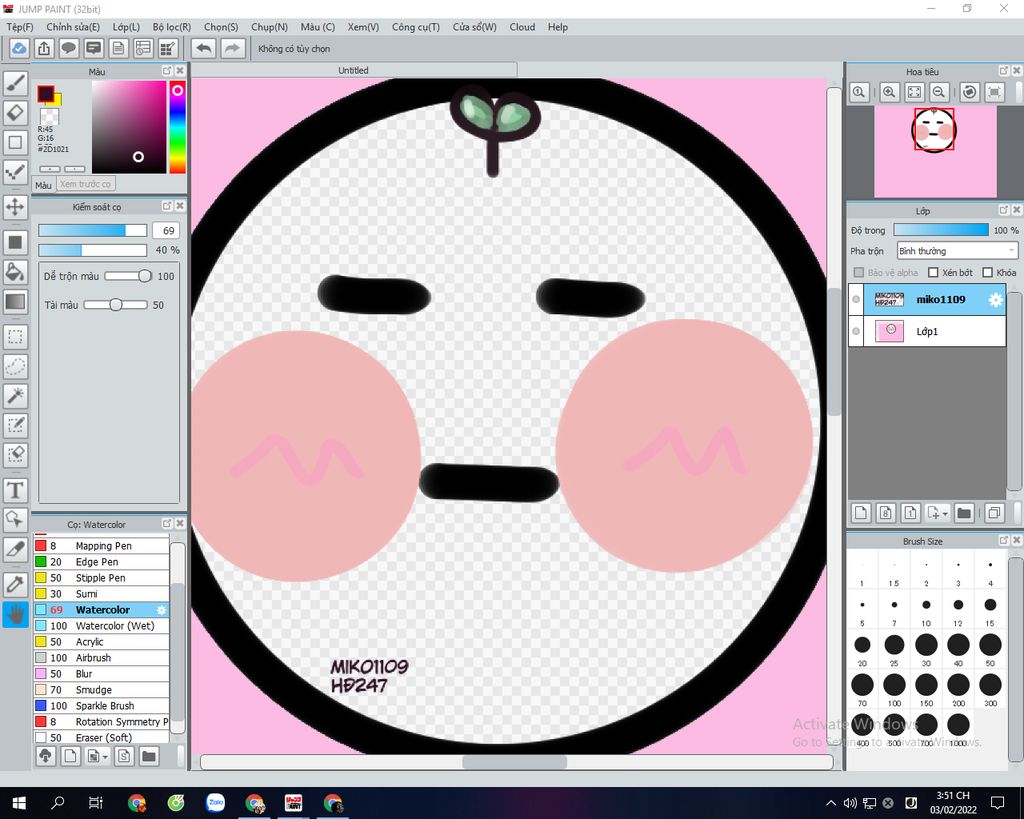Click the Redo arrow in toolbar
Image resolution: width=1024 pixels, height=819 pixels.
click(232, 48)
